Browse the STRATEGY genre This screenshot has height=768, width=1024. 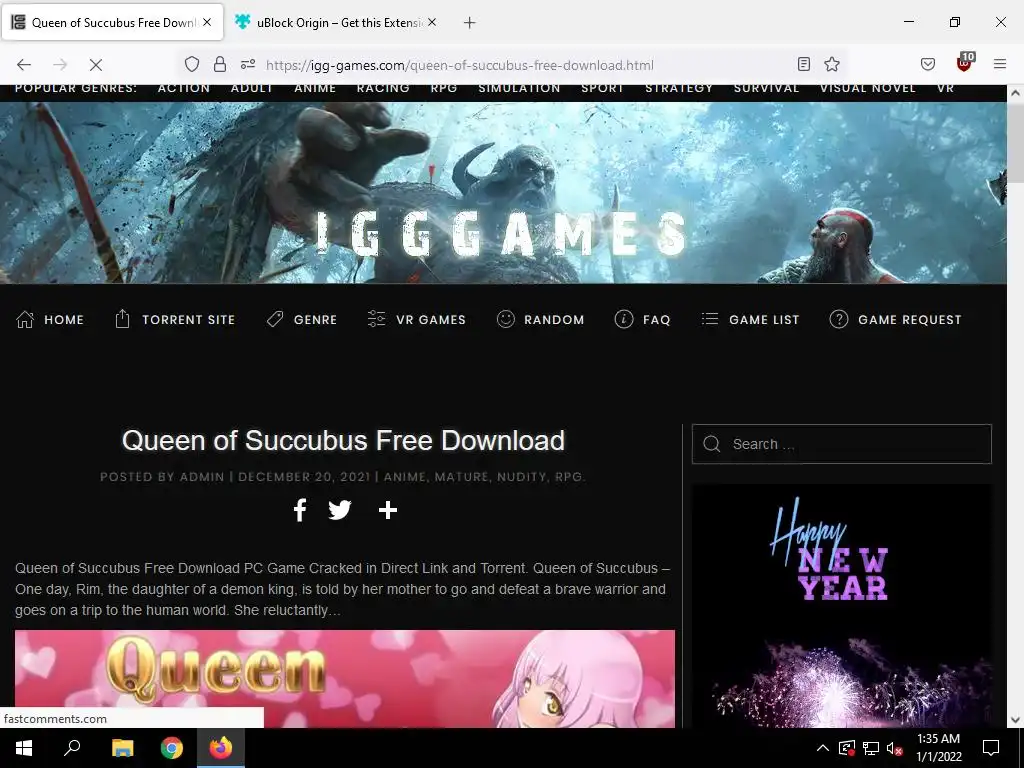[x=679, y=88]
